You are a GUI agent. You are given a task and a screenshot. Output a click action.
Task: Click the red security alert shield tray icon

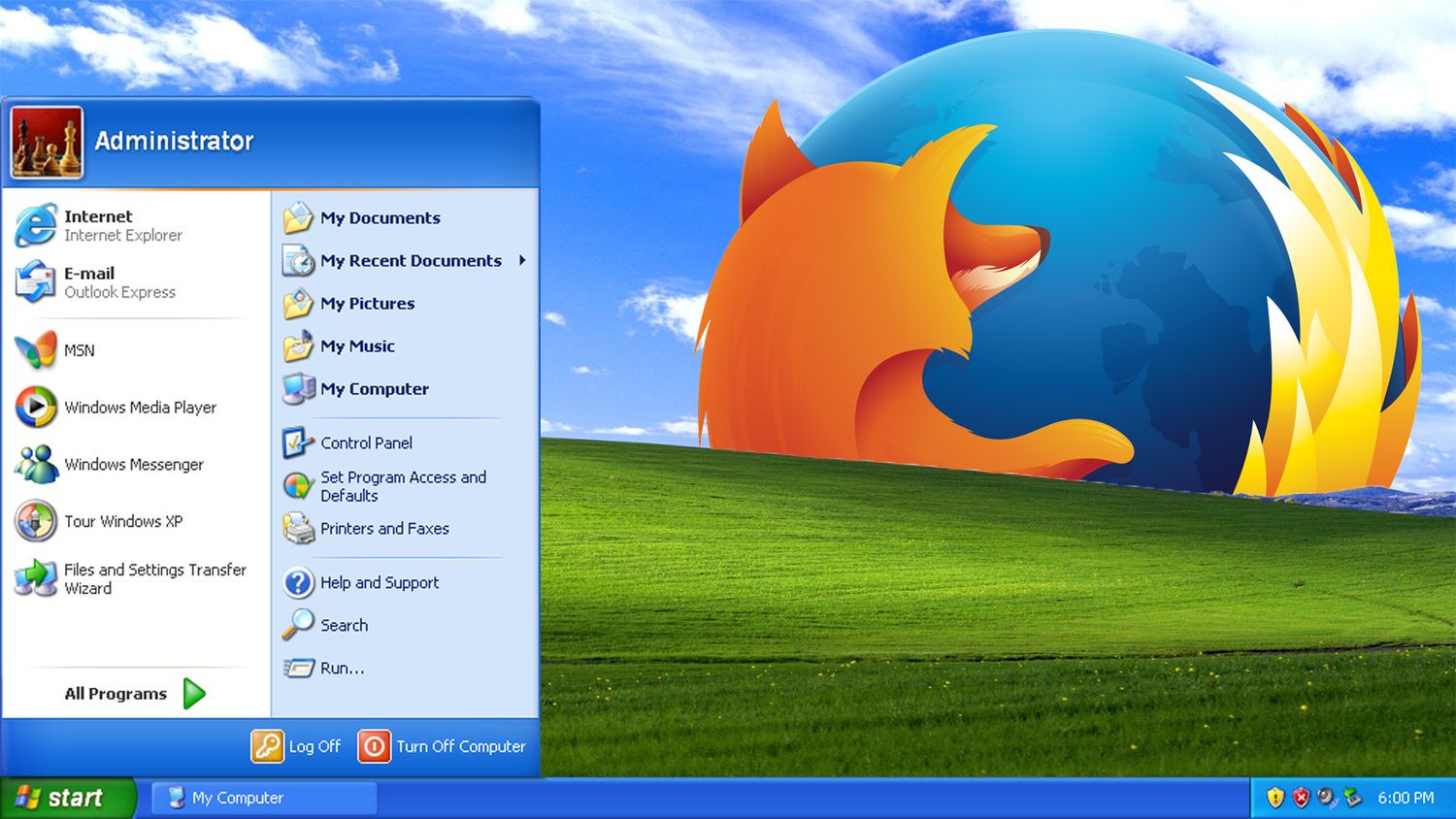(x=1302, y=798)
